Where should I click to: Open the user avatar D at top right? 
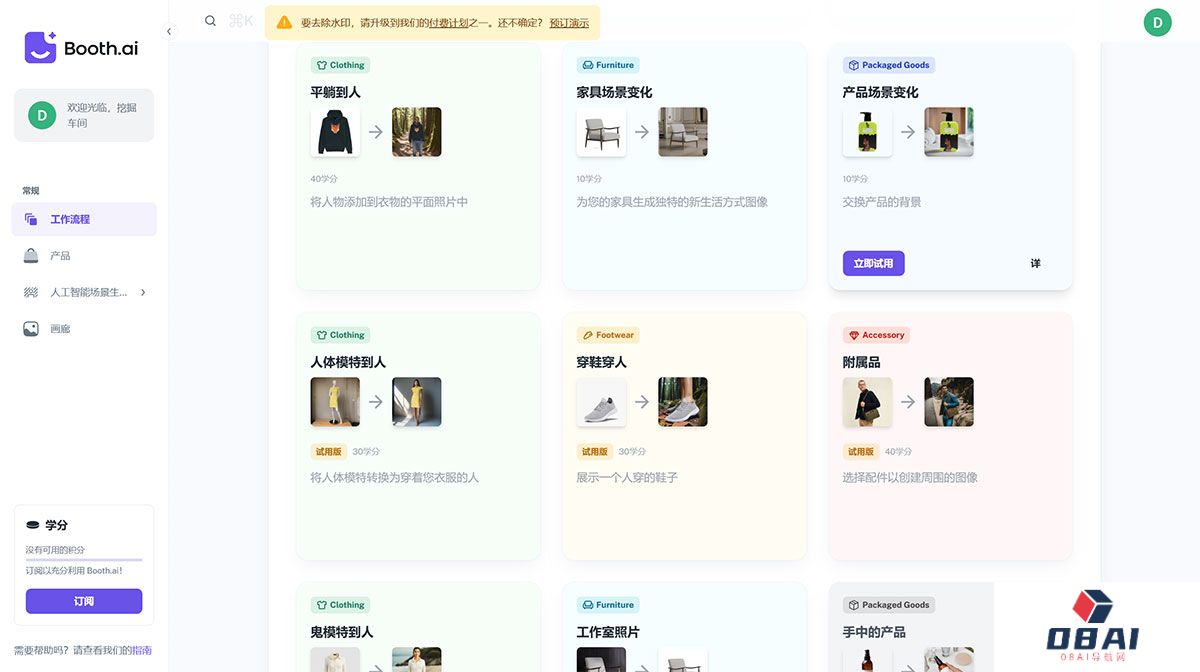[1157, 22]
